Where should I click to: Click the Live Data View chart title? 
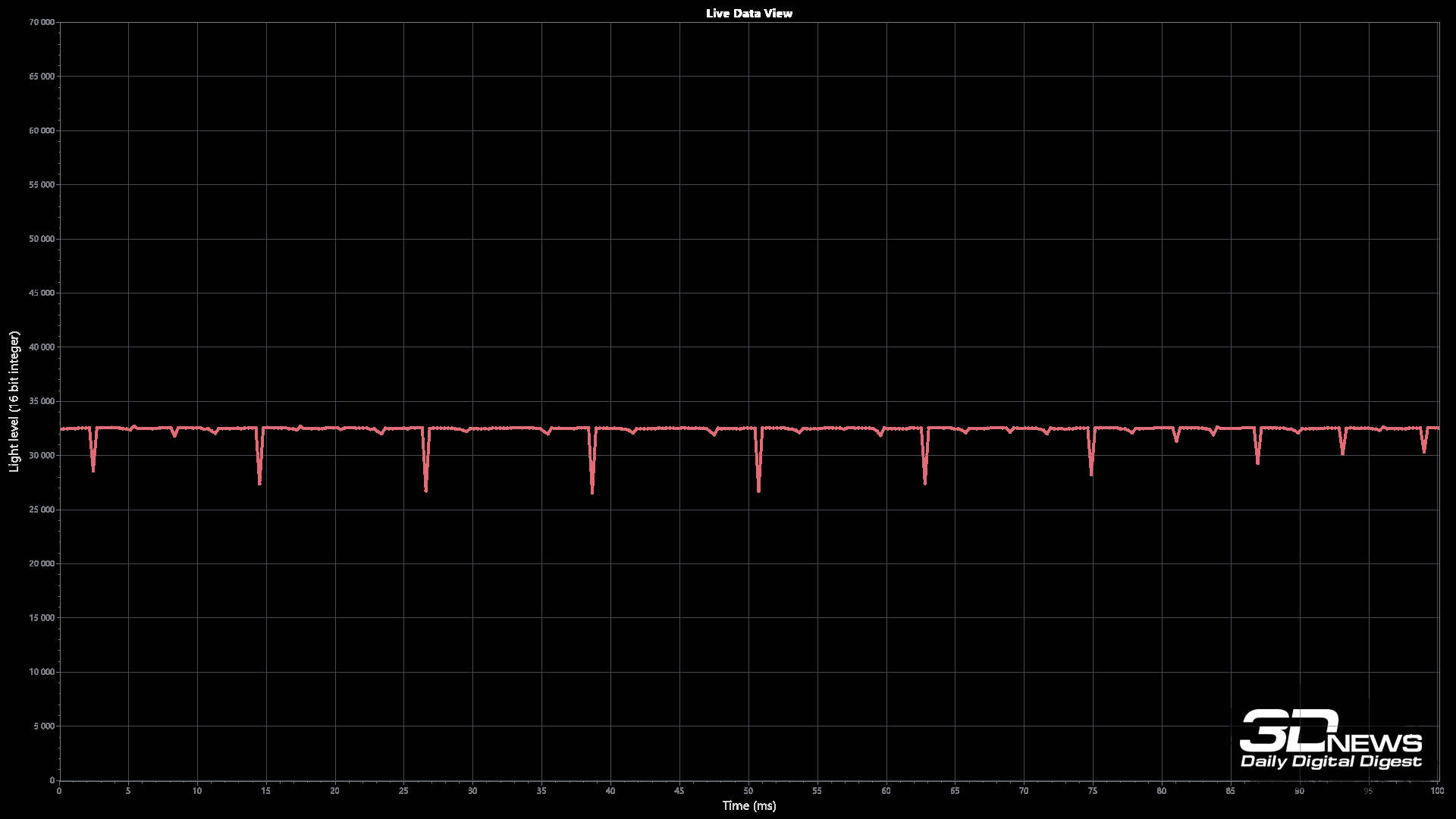(748, 13)
